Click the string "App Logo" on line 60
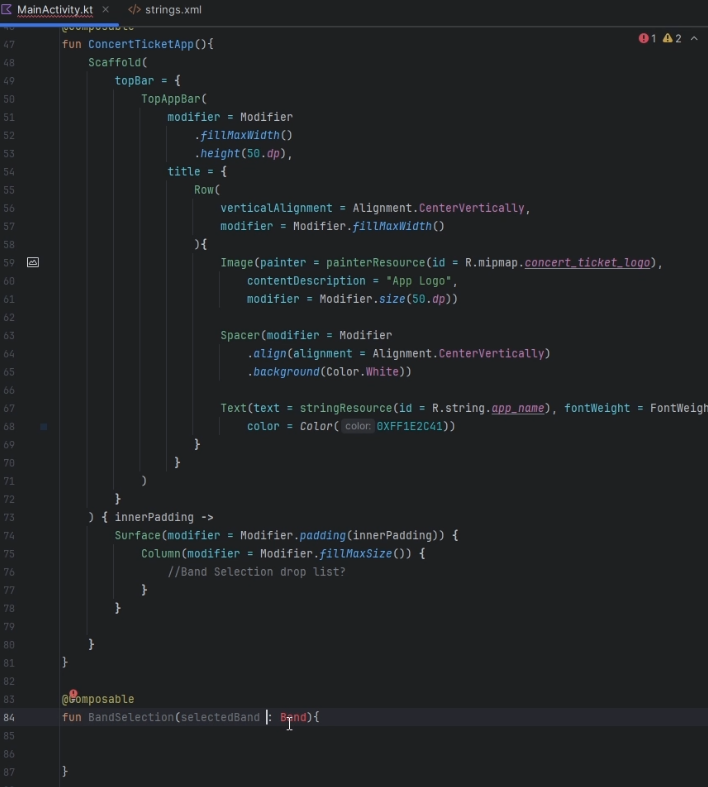Viewport: 708px width, 787px height. 418,281
